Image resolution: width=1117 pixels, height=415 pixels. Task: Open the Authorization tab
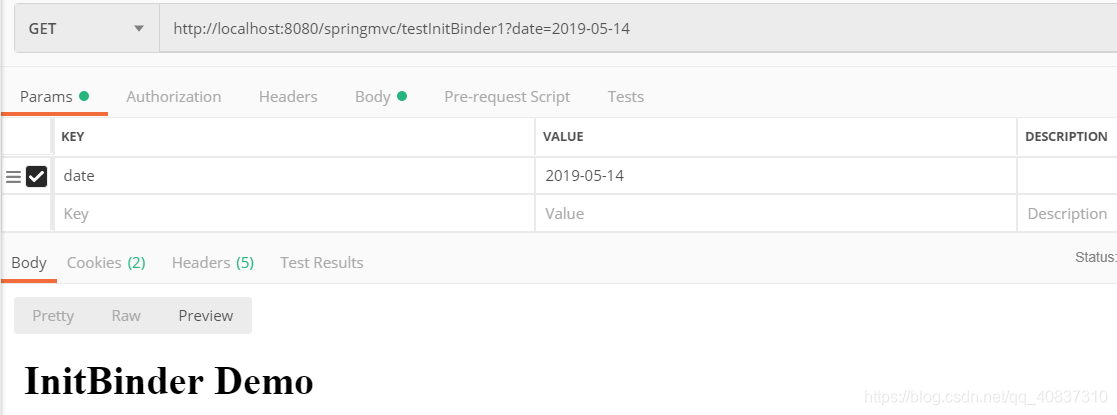174,97
